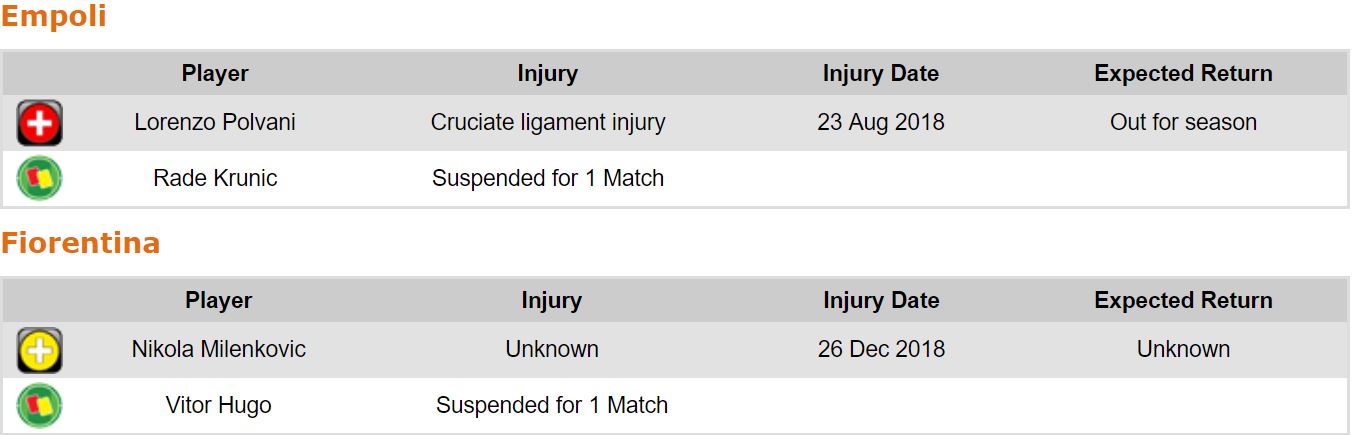This screenshot has height=435, width=1352.
Task: Click Nikola Milenkovic player name
Action: (219, 349)
